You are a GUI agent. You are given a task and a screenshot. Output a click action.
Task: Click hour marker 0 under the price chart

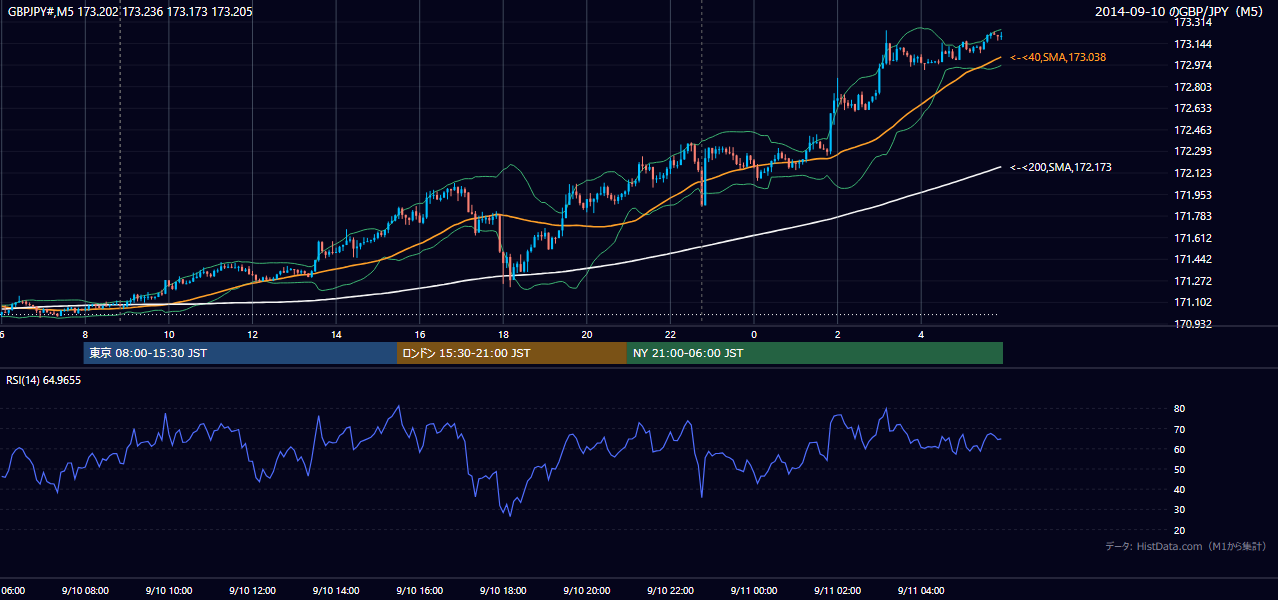754,334
